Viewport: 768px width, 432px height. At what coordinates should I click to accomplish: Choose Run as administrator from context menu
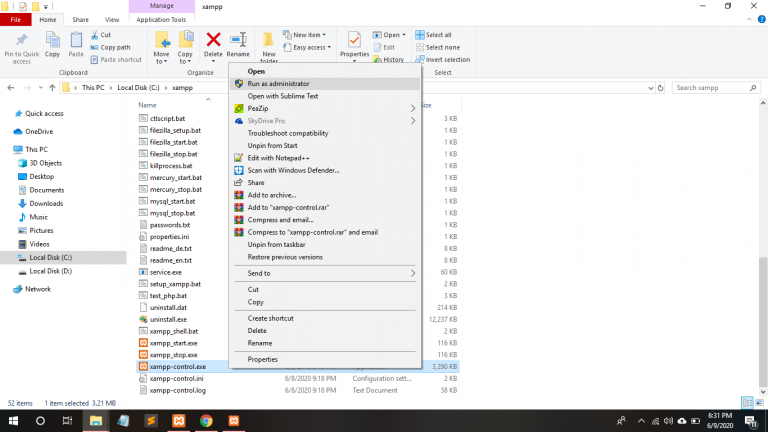coord(278,83)
